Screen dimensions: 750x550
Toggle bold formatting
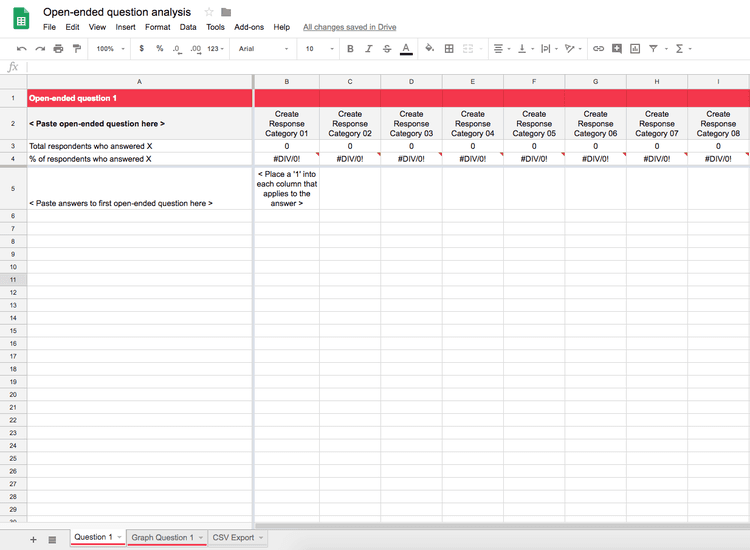[x=350, y=49]
